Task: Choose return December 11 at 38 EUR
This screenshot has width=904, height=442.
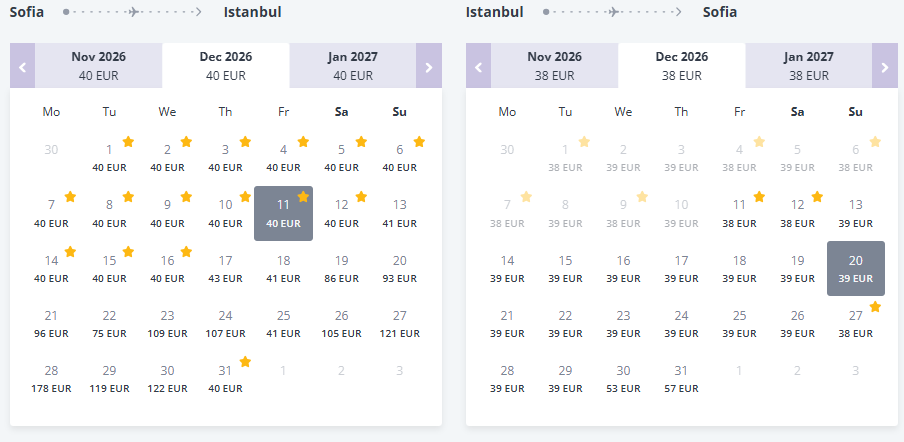Action: click(740, 213)
